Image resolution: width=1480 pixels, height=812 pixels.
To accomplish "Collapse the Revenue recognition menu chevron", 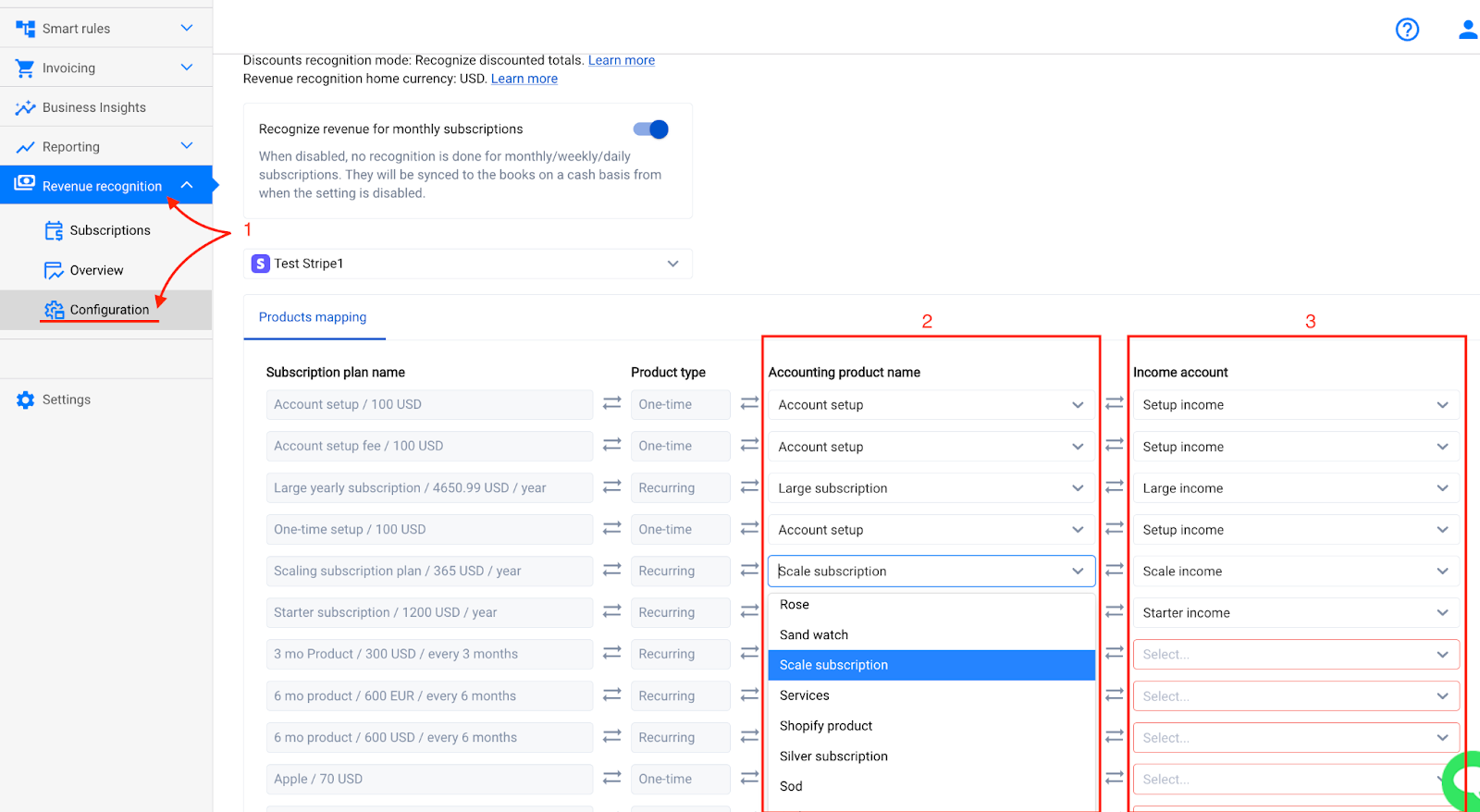I will pyautogui.click(x=187, y=186).
